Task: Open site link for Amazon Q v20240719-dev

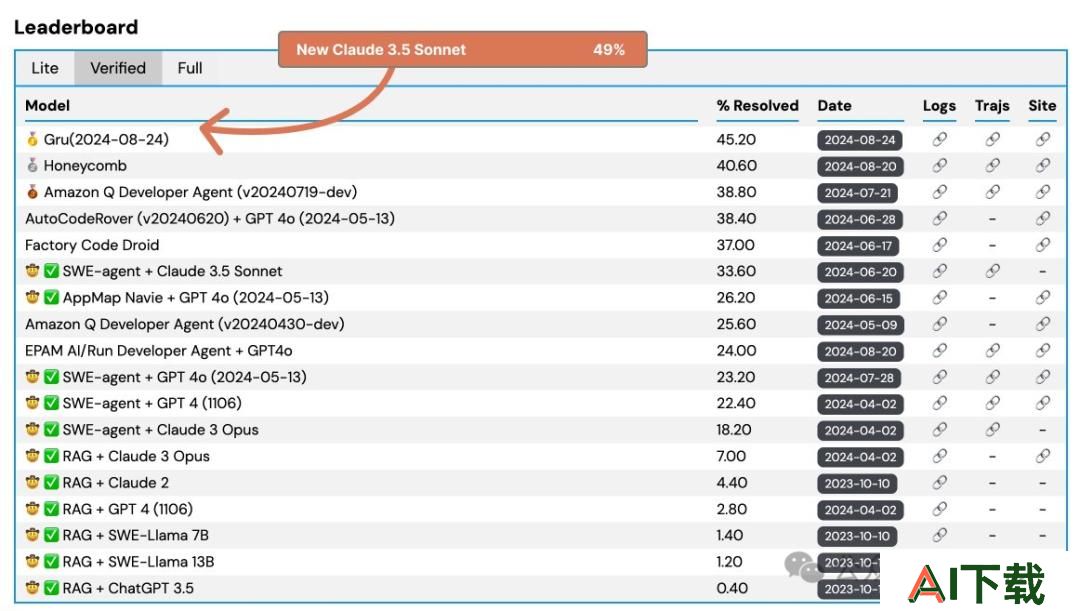Action: [1043, 192]
